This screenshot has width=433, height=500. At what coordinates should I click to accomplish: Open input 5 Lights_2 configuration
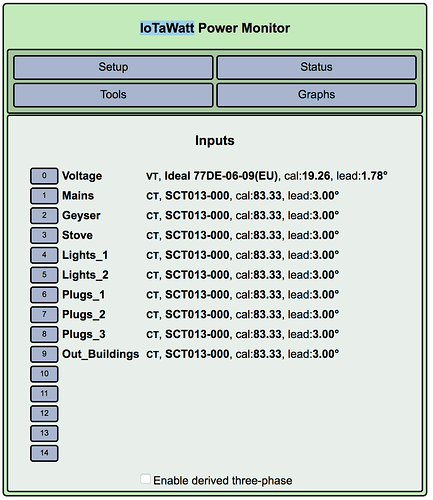44,275
